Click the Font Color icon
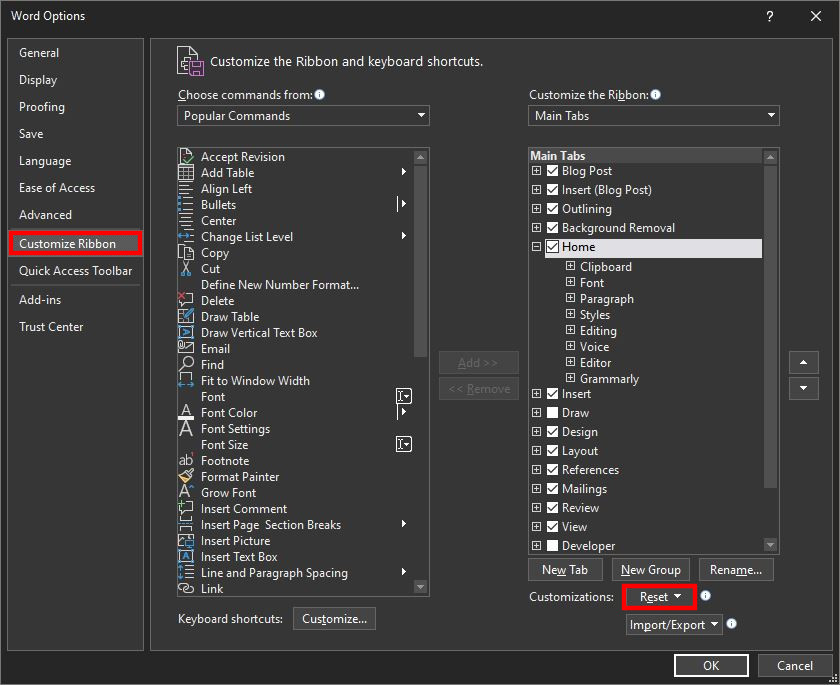Viewport: 840px width, 685px height. pos(186,412)
